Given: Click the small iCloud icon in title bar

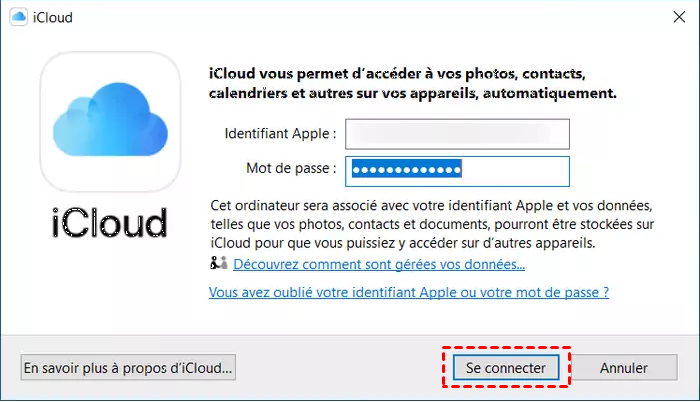Looking at the screenshot, I should 18,17.
